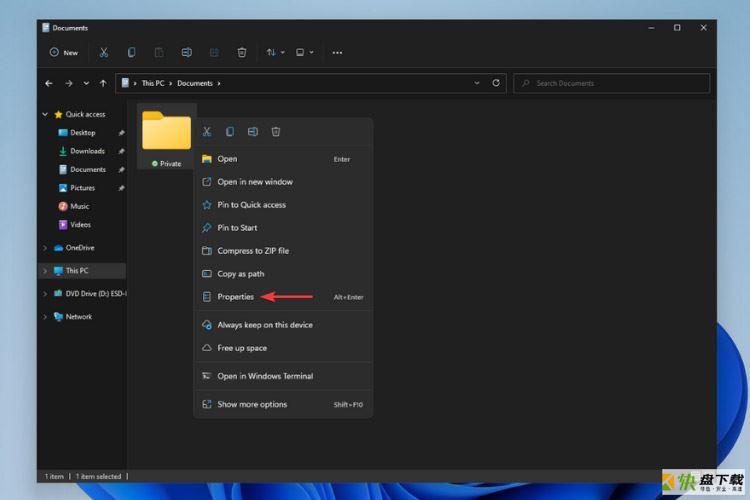This screenshot has height=500, width=750.
Task: Open Desktop in Quick access
Action: pos(82,133)
